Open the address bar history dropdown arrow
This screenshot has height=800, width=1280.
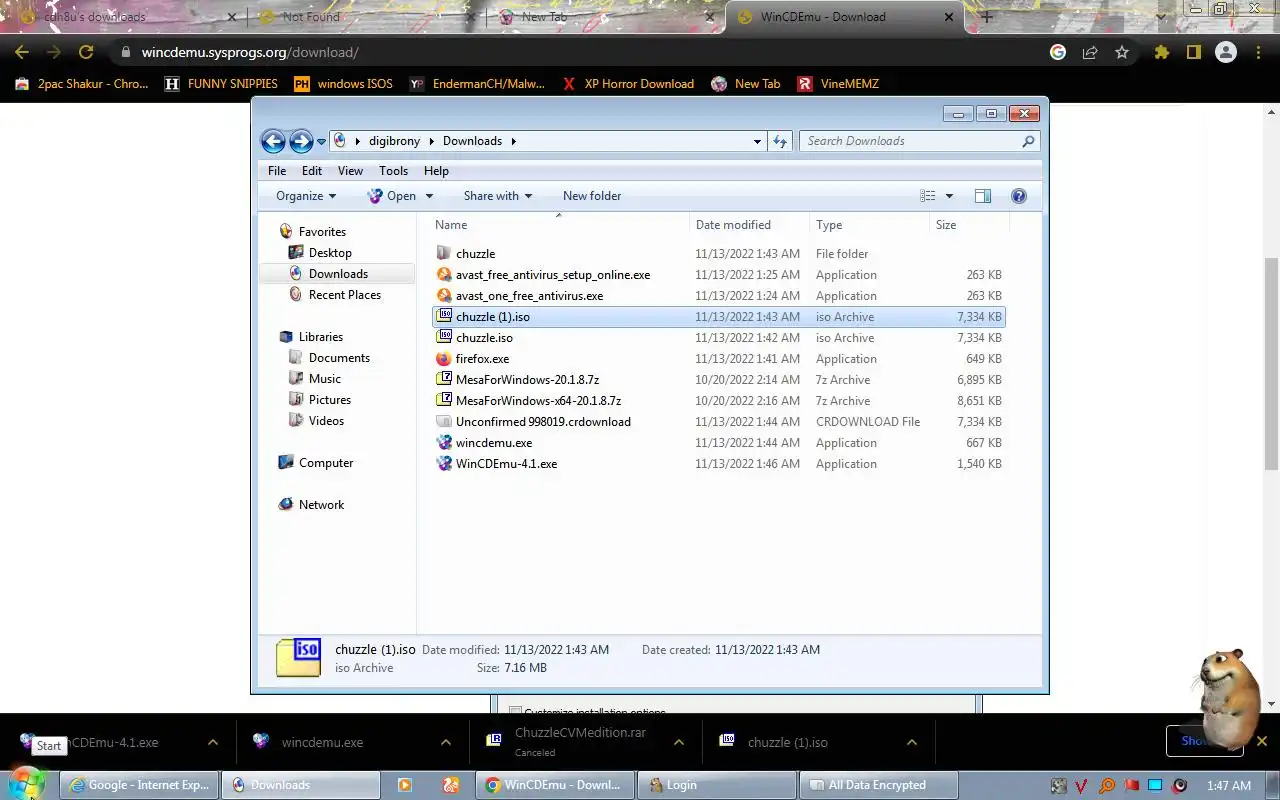[757, 141]
